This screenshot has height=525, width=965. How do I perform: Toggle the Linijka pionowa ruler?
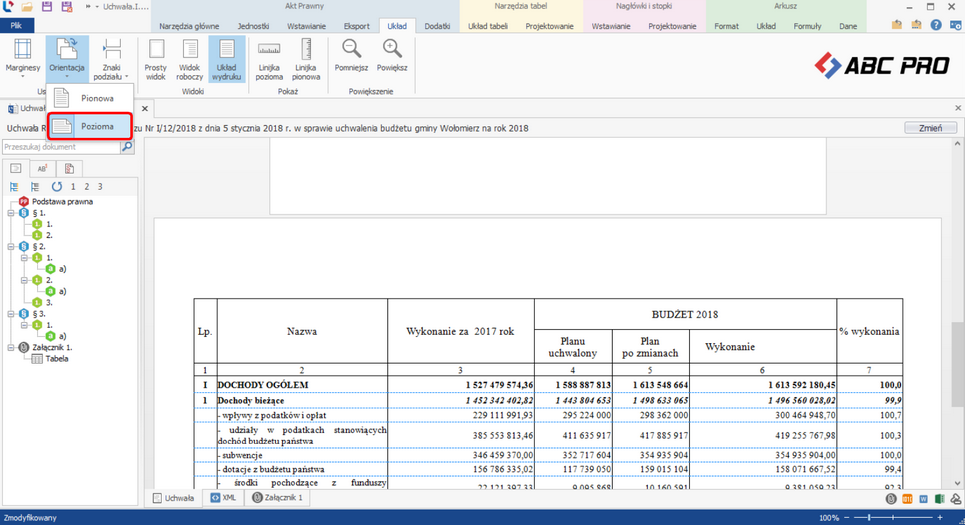tap(306, 58)
